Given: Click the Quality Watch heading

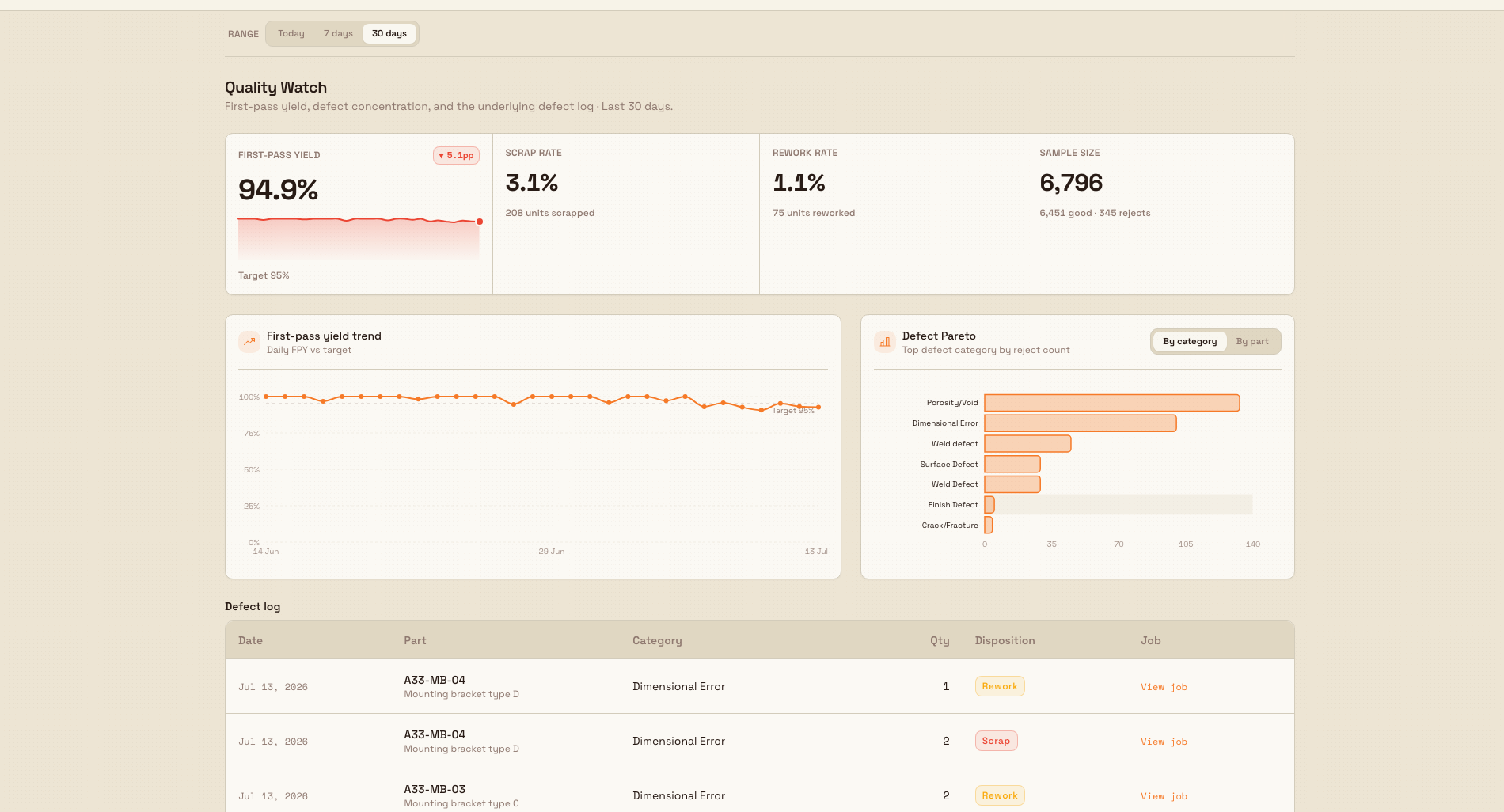Looking at the screenshot, I should click(275, 88).
